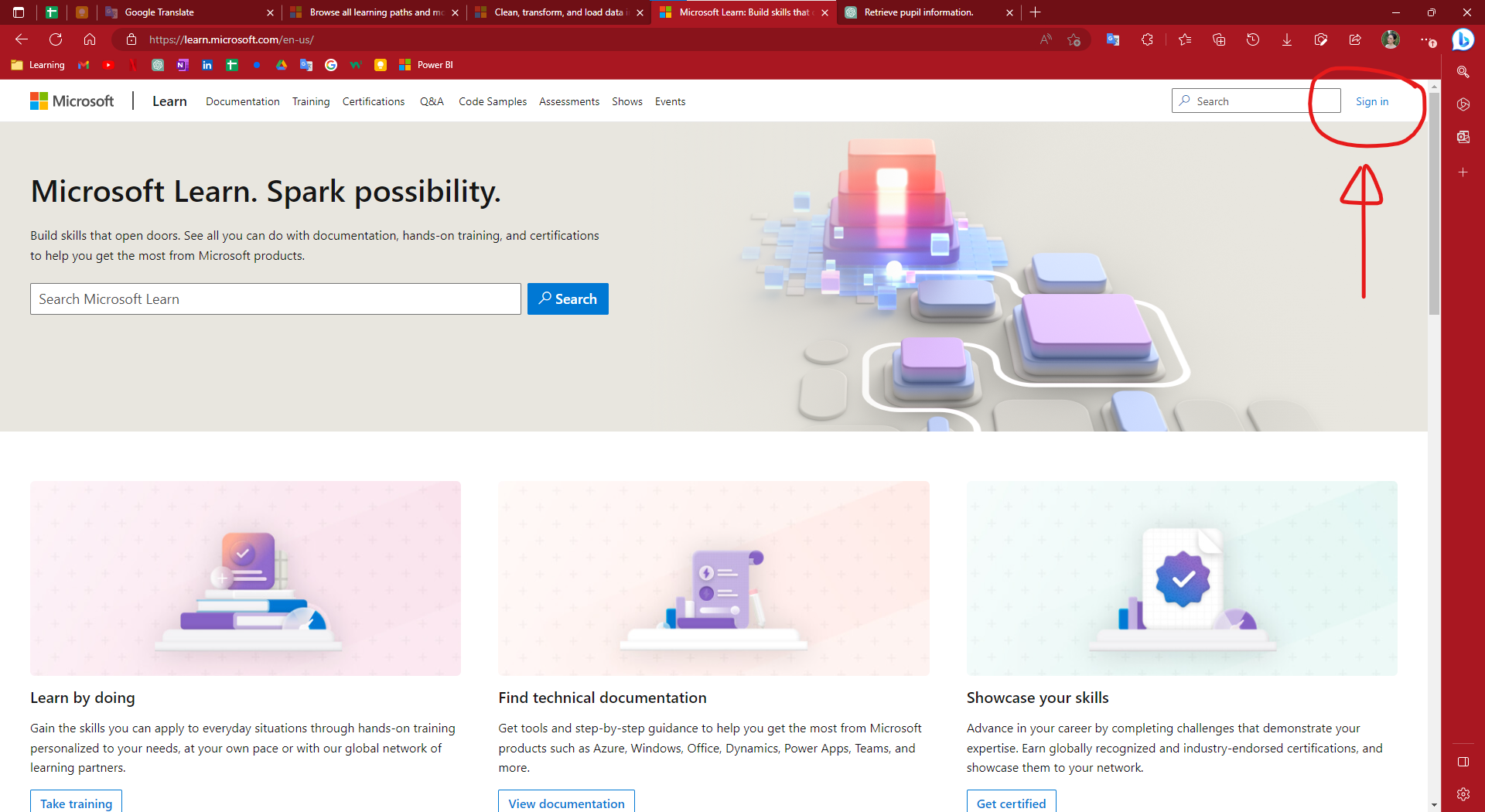Open Gmail from the favorites bar
This screenshot has height=812, width=1485.
(84, 65)
